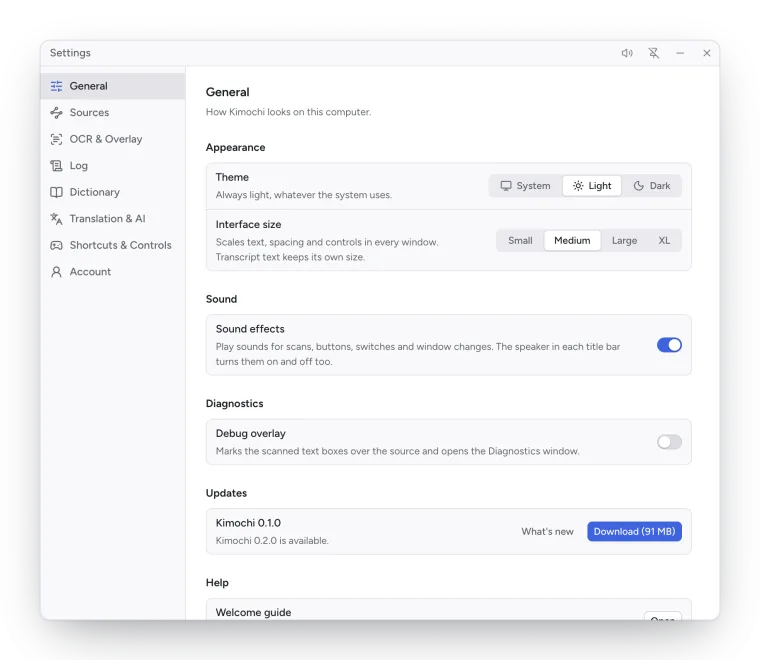Viewport: 760px width, 660px height.
Task: Click the What's new link
Action: click(547, 532)
